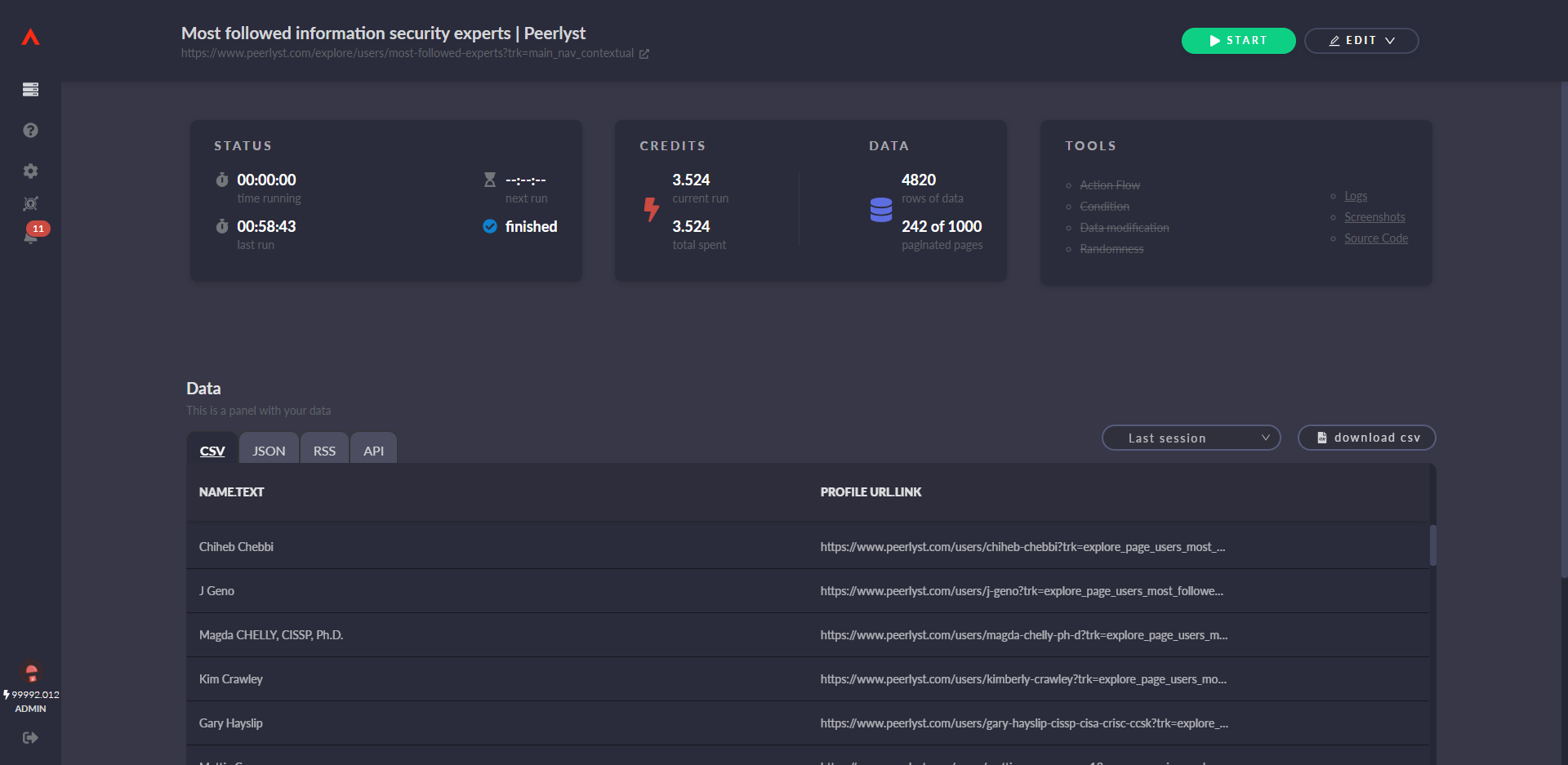This screenshot has height=765, width=1568.
Task: Open the Source Code link
Action: click(1376, 238)
